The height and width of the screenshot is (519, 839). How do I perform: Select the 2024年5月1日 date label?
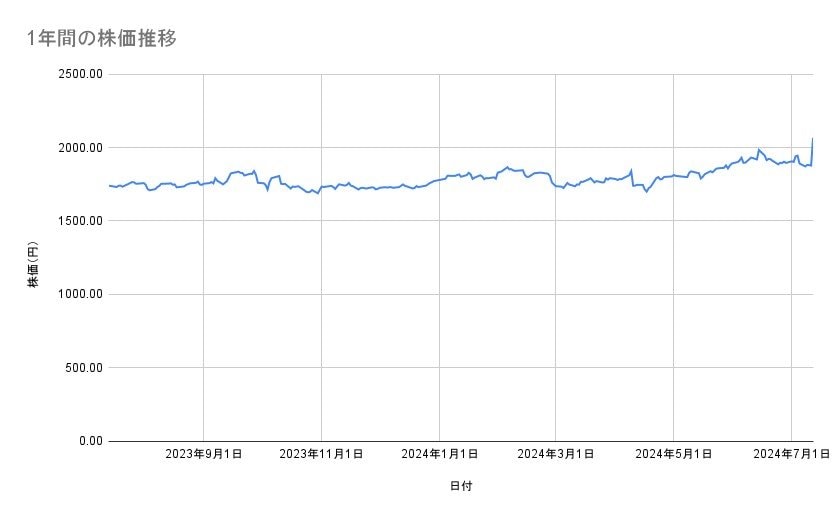[x=673, y=454]
